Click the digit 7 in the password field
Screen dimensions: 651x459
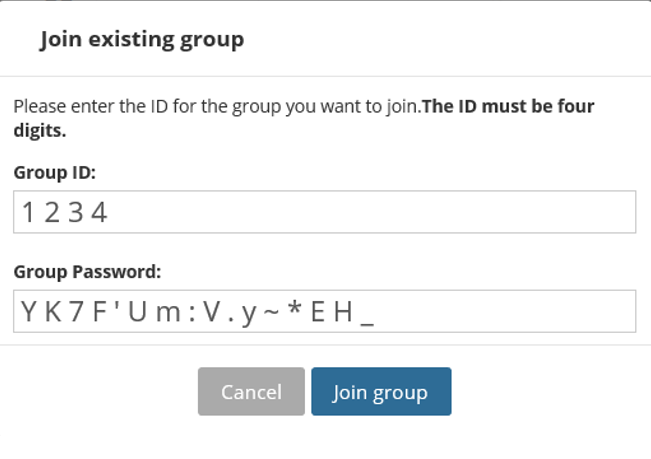pos(76,312)
